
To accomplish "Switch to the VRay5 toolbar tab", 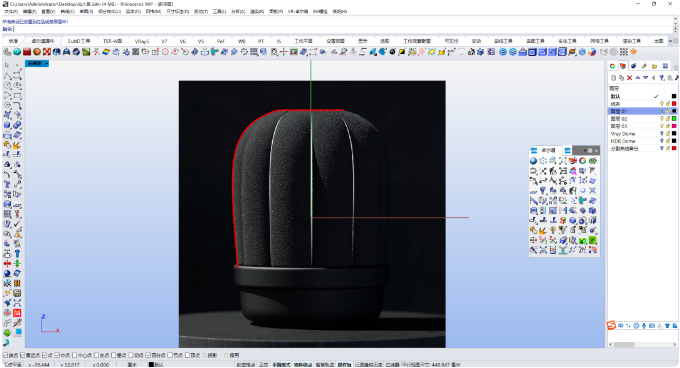I will click(x=142, y=41).
